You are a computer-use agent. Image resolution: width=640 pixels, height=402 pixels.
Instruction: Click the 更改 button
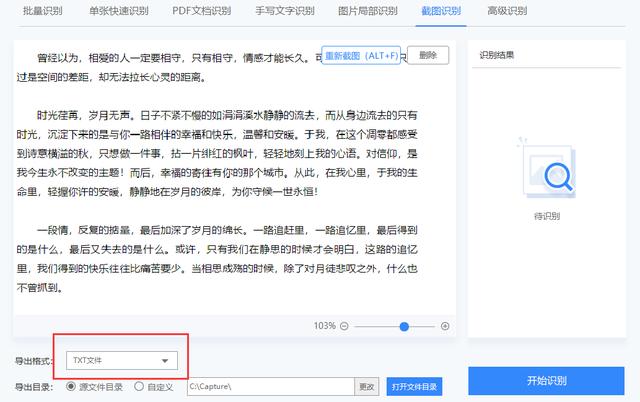click(367, 386)
